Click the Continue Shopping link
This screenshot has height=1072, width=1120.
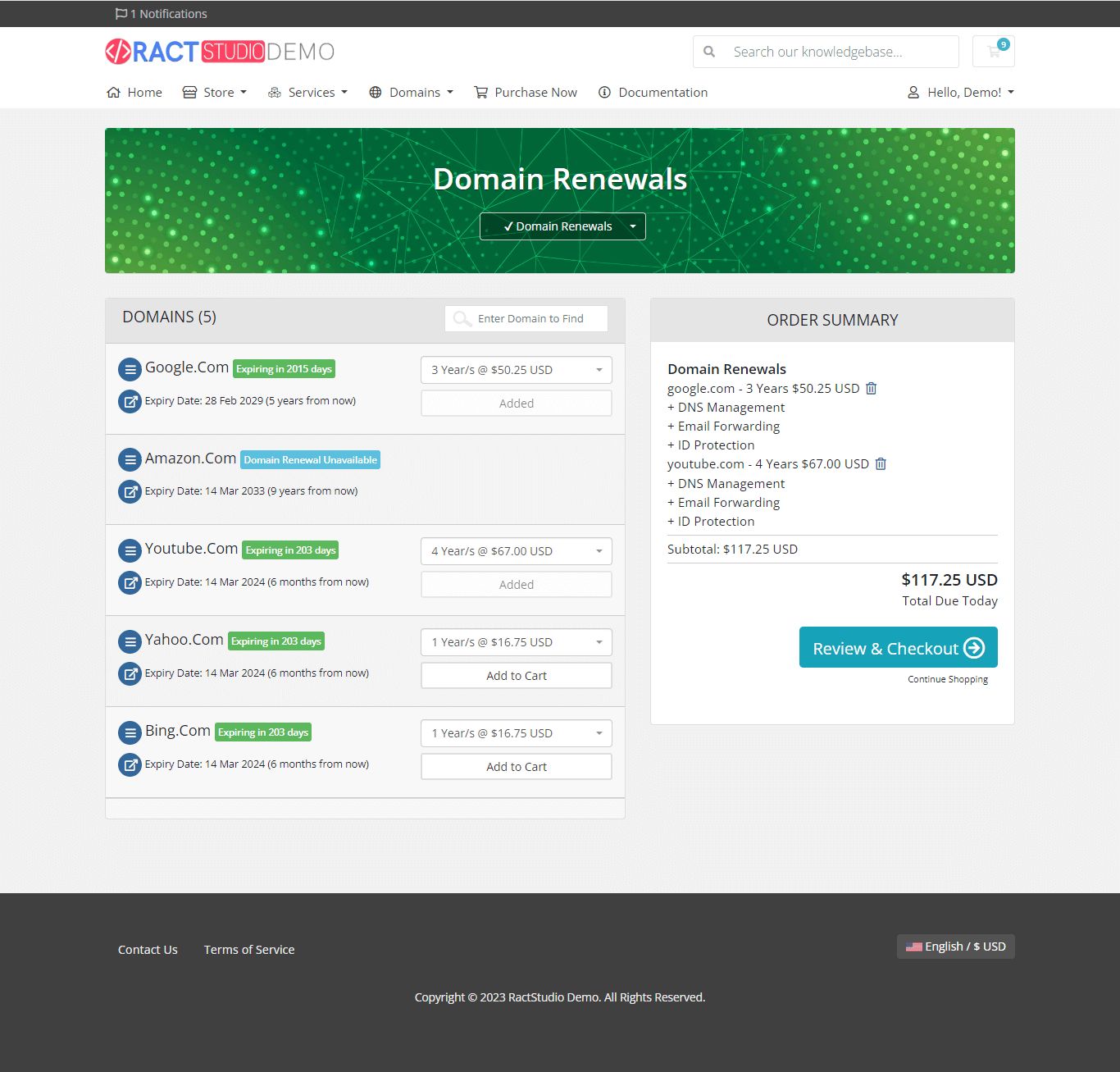pos(948,679)
